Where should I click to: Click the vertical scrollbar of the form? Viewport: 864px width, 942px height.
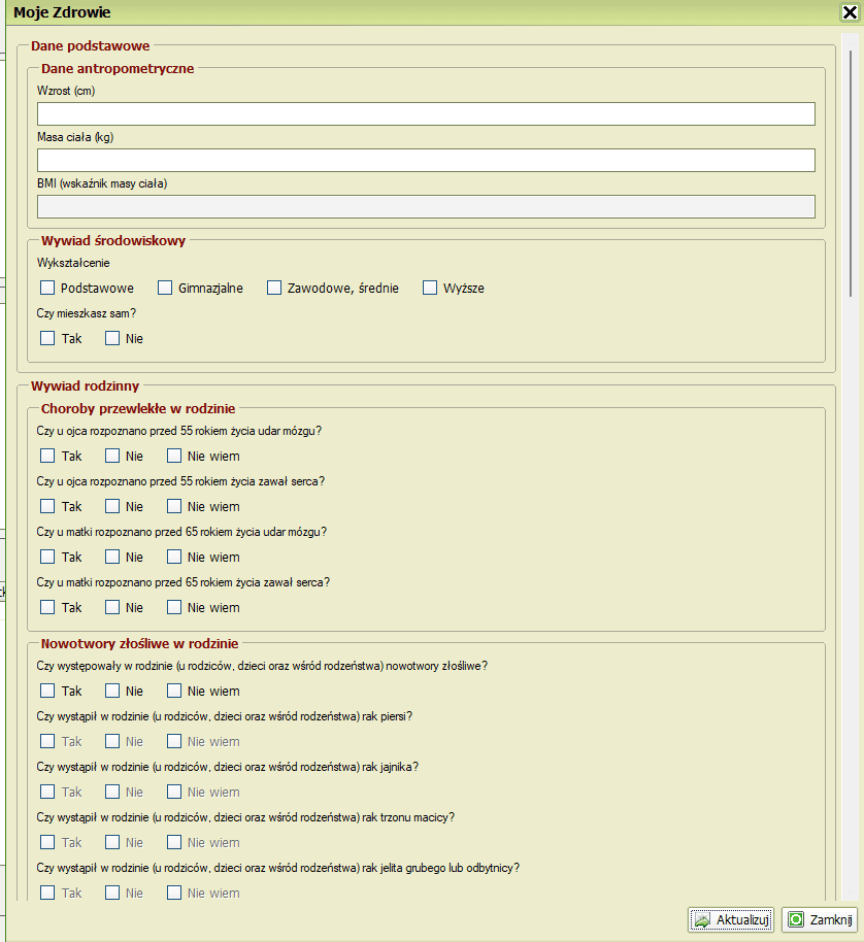coord(850,200)
